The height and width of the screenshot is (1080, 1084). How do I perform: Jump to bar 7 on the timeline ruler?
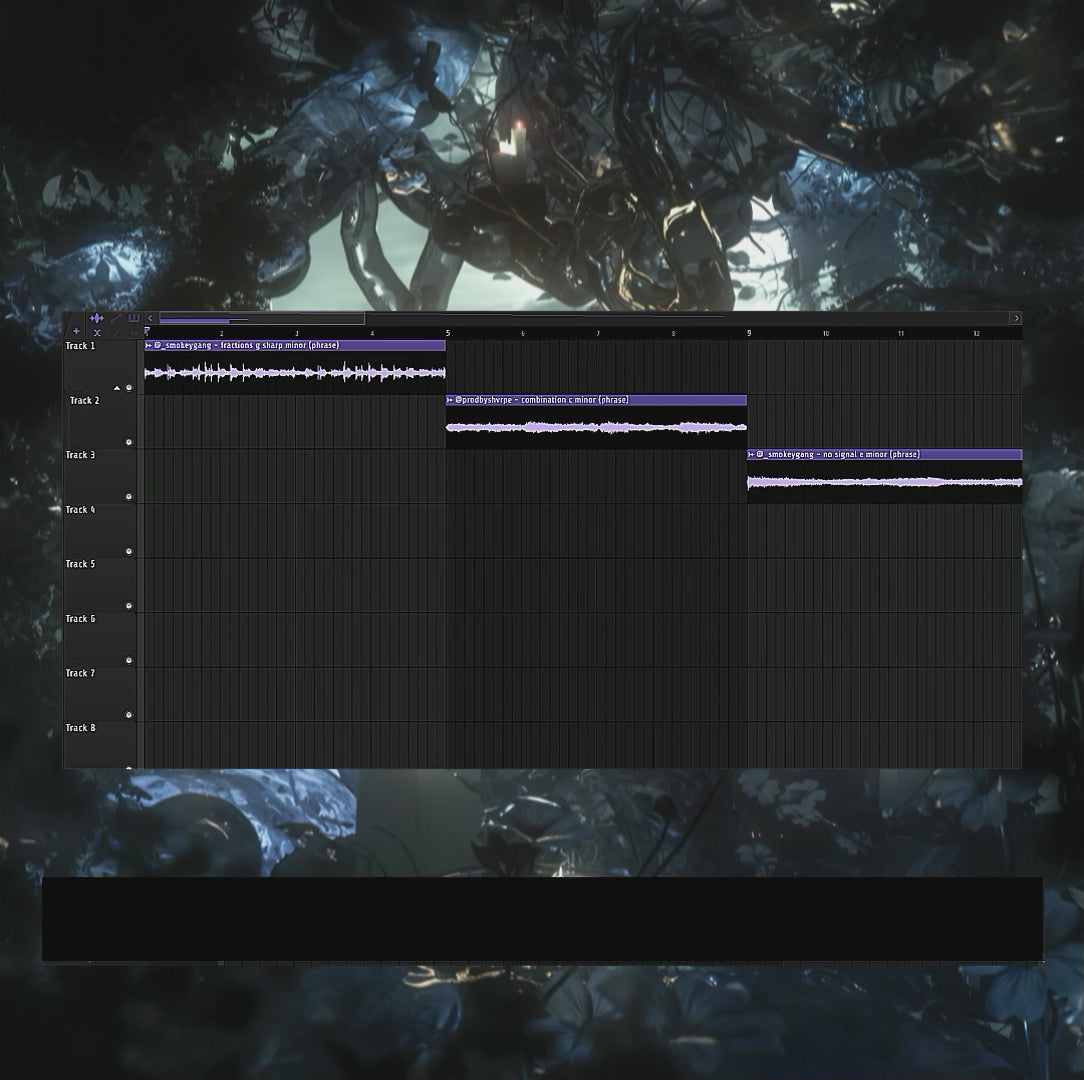tap(598, 333)
